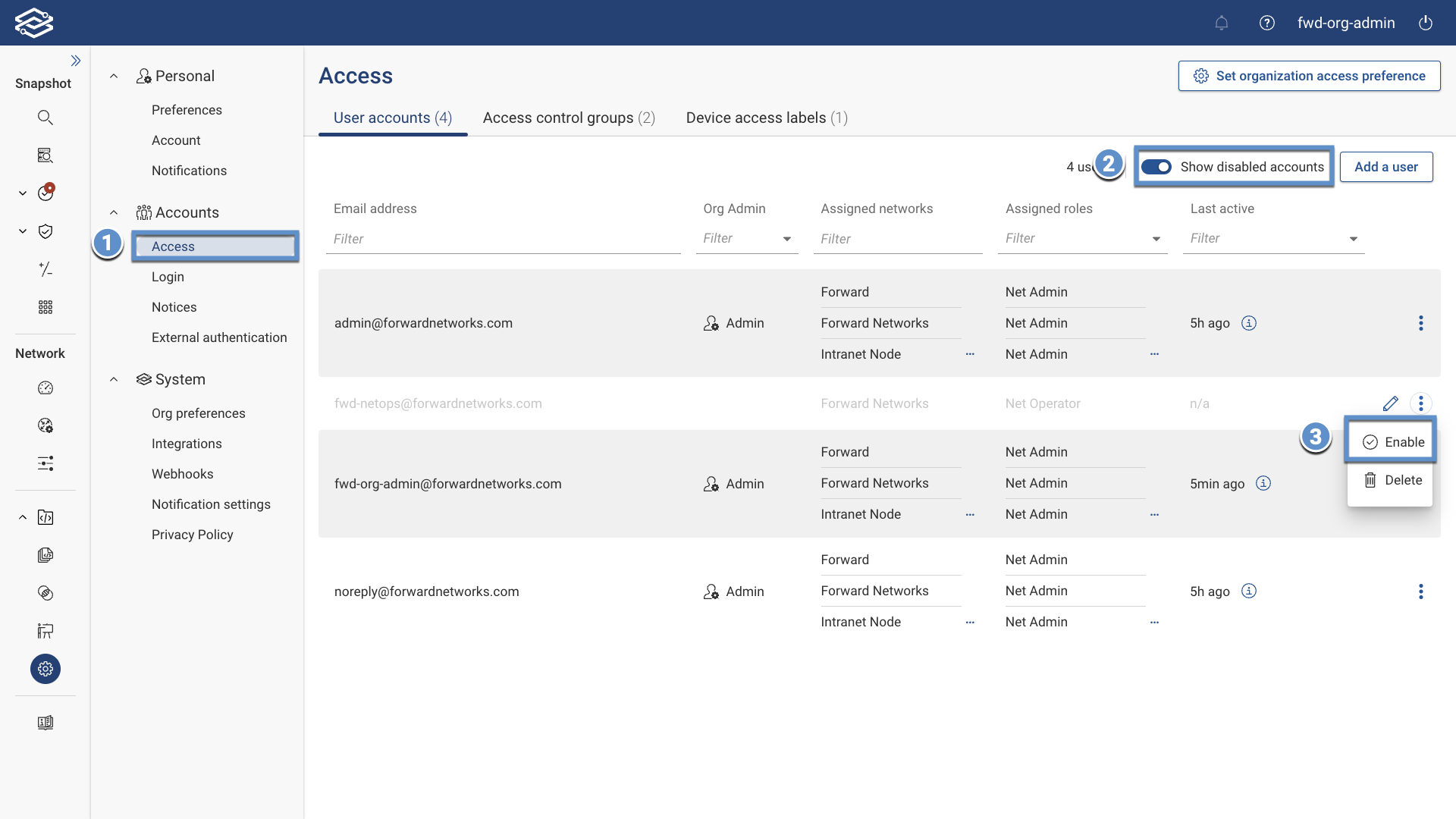Open the Last active filter dropdown
The image size is (1456, 819).
[1354, 238]
